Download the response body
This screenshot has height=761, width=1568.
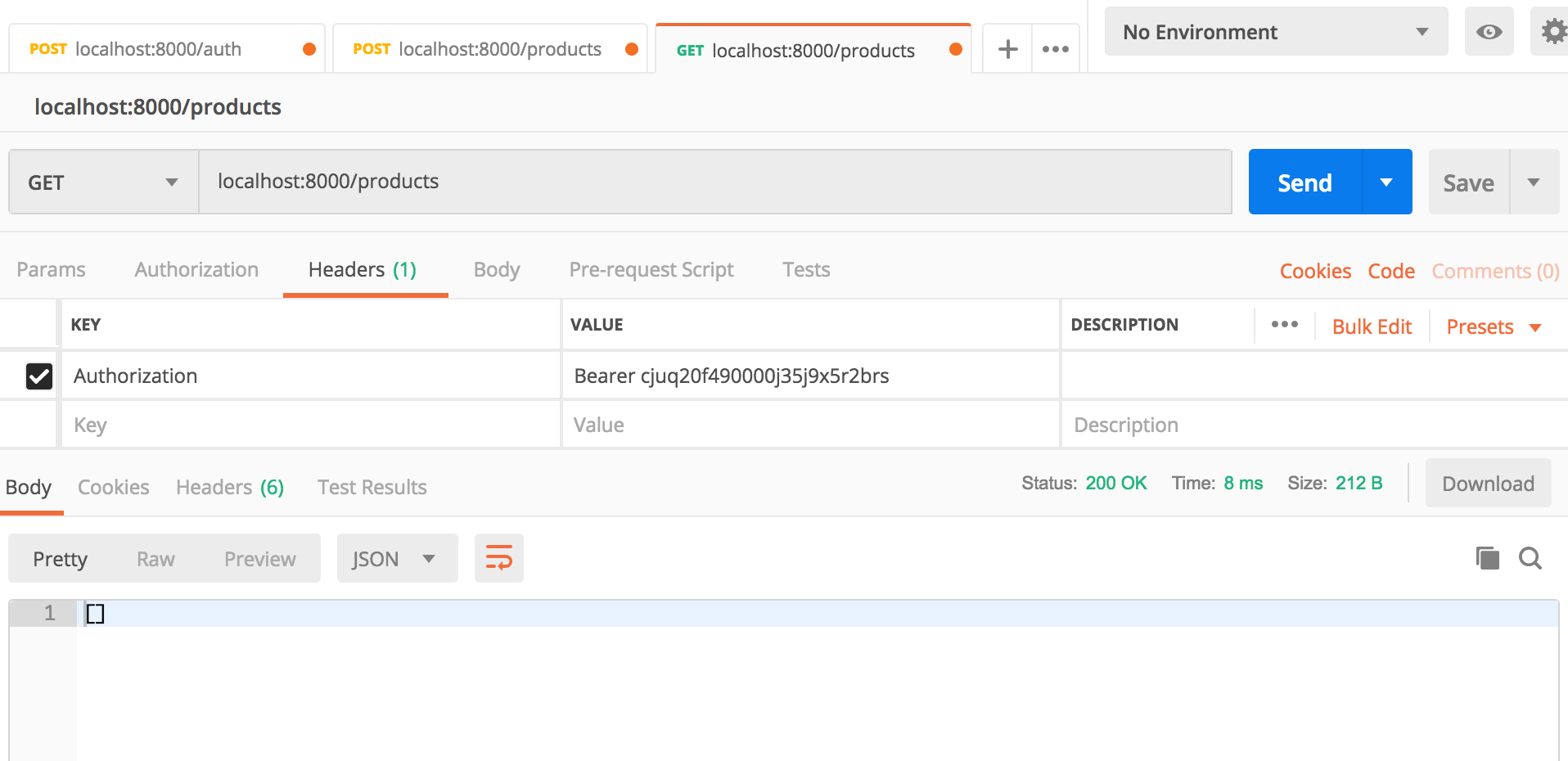[x=1487, y=483]
